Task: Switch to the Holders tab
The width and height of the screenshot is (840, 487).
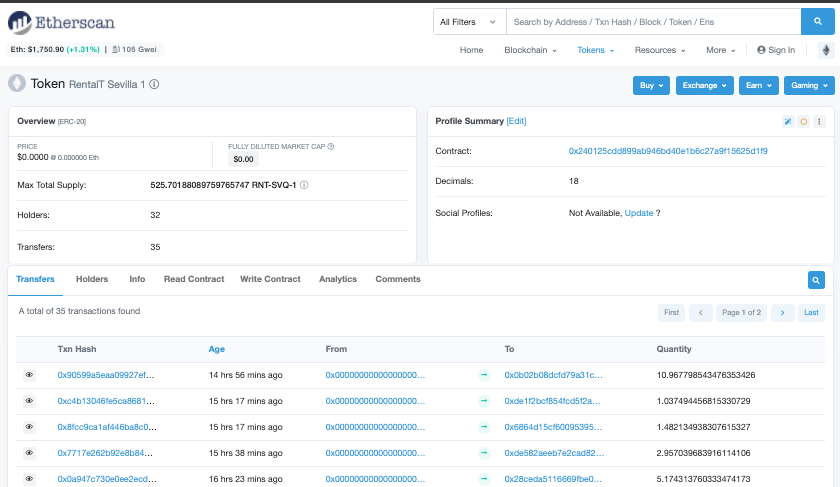Action: tap(92, 279)
